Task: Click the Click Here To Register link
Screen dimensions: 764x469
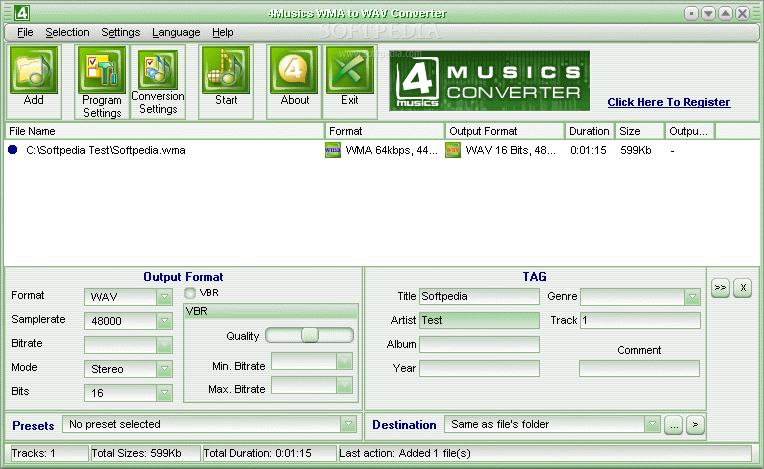Action: pos(668,102)
